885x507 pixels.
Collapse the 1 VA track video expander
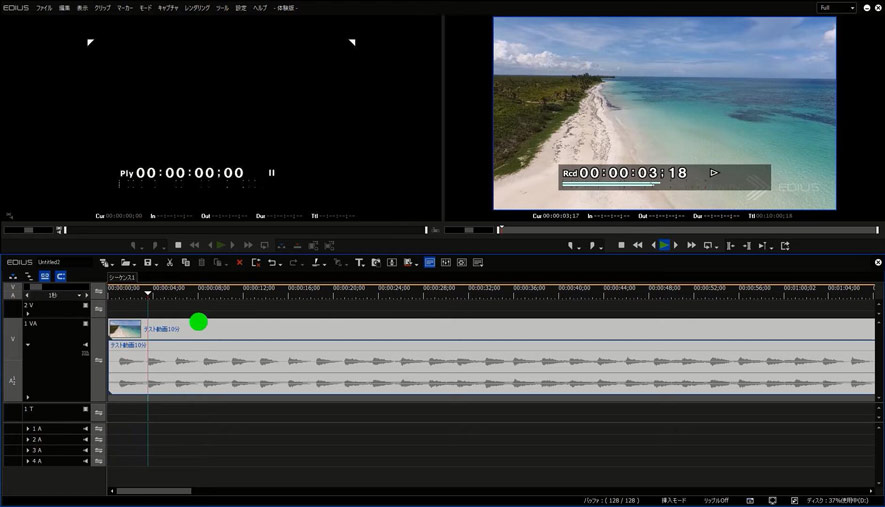coord(28,344)
